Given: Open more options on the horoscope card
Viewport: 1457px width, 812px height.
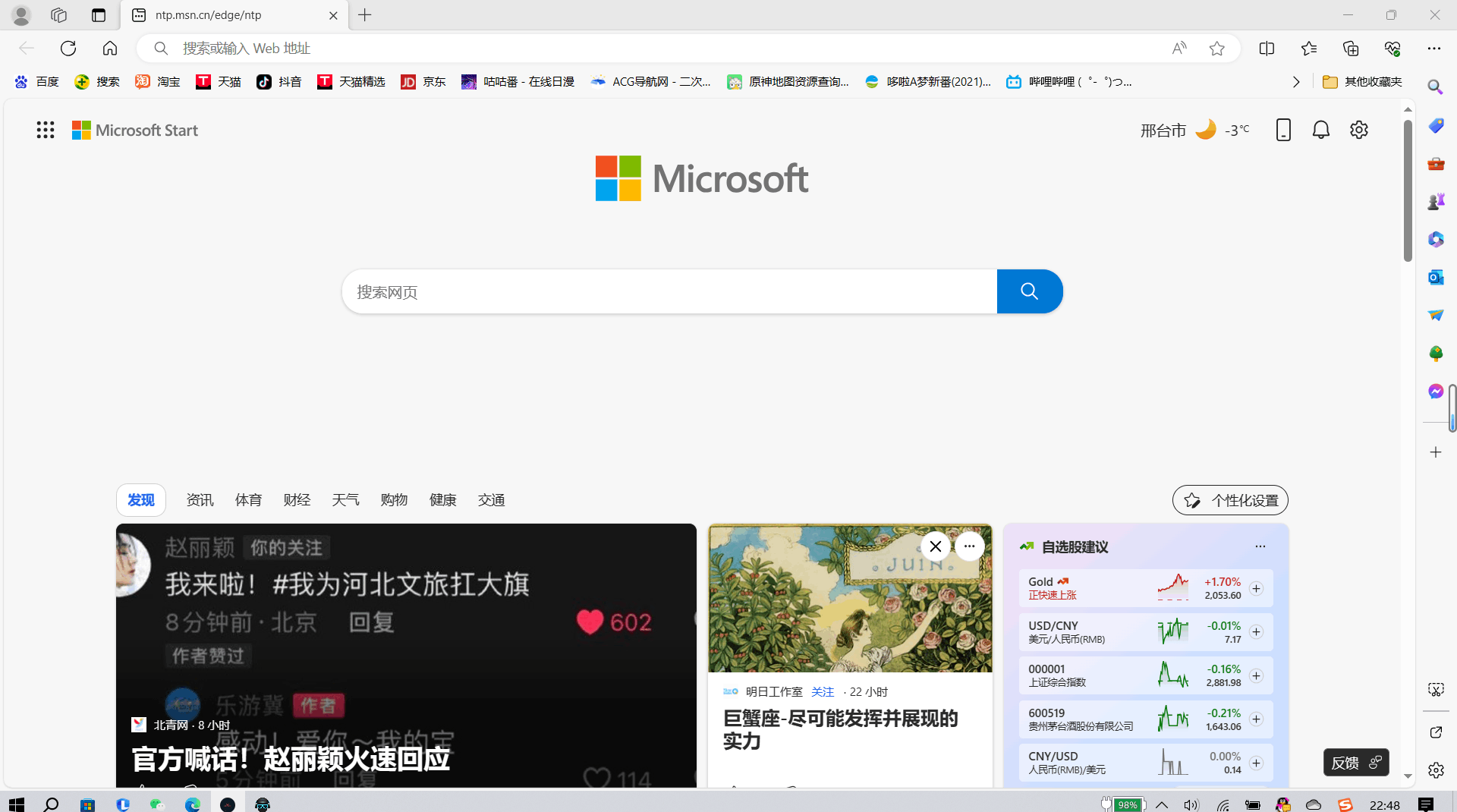Looking at the screenshot, I should coord(969,546).
